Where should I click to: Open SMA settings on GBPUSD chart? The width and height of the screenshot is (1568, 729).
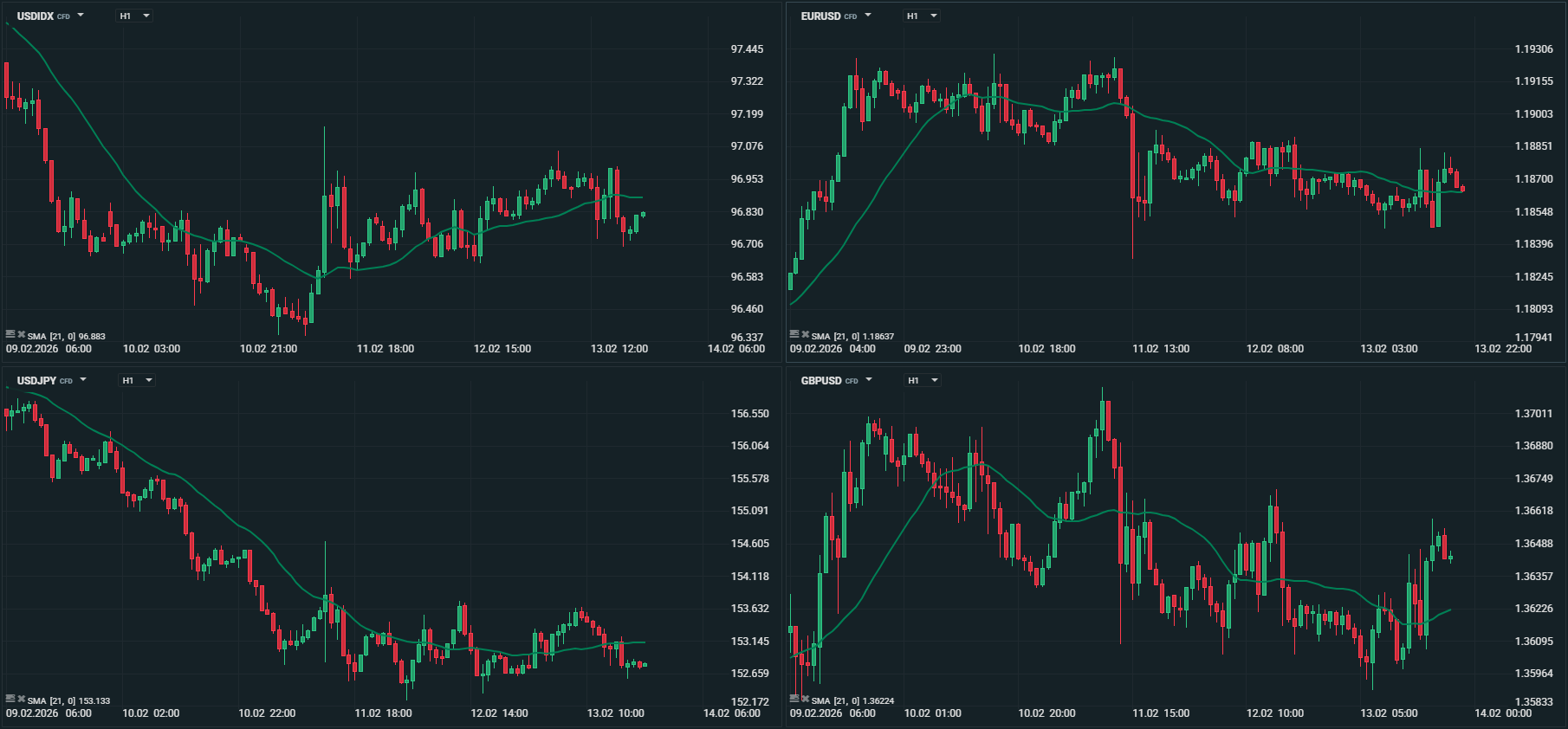794,699
